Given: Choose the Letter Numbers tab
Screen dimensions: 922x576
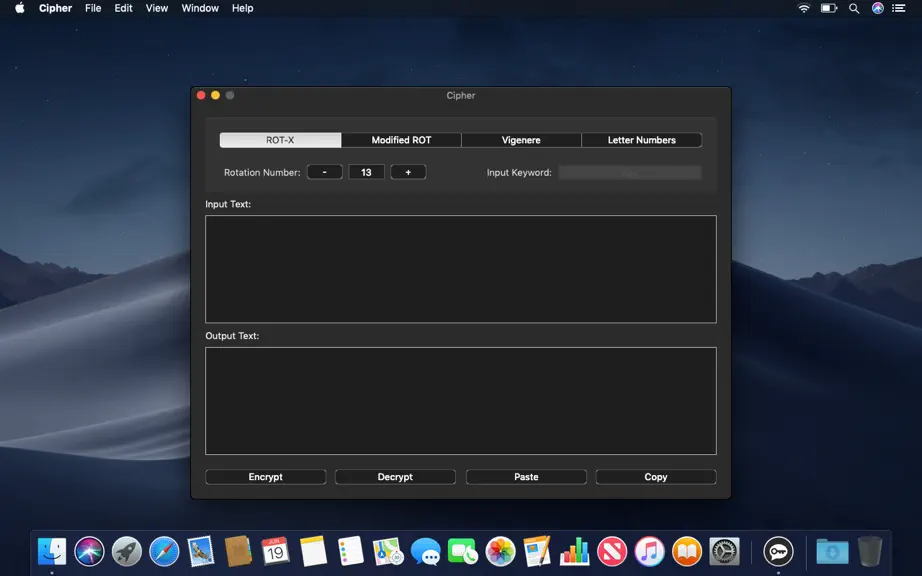Looking at the screenshot, I should [642, 140].
